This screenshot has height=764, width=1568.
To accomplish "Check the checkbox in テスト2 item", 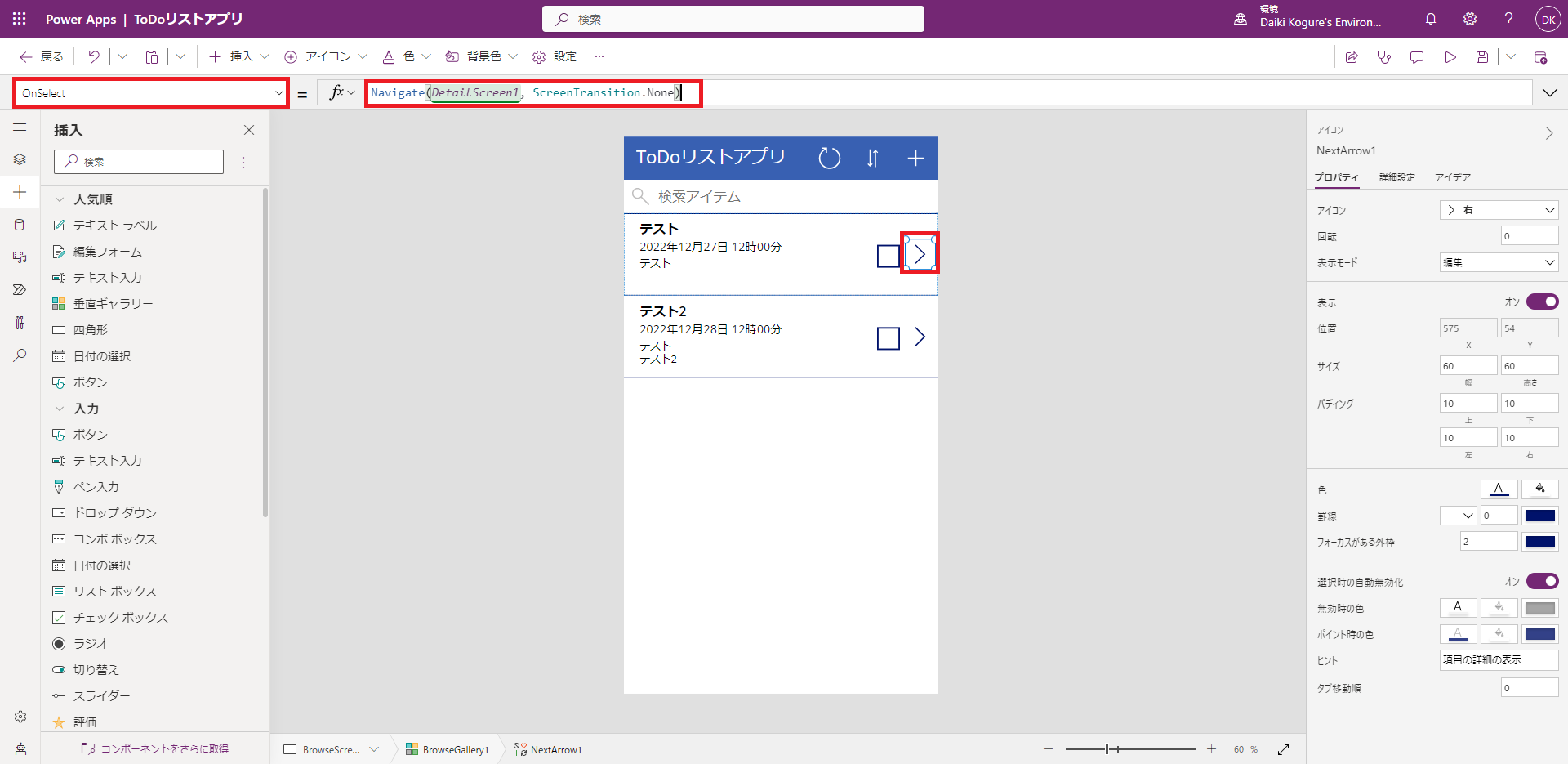I will [888, 338].
